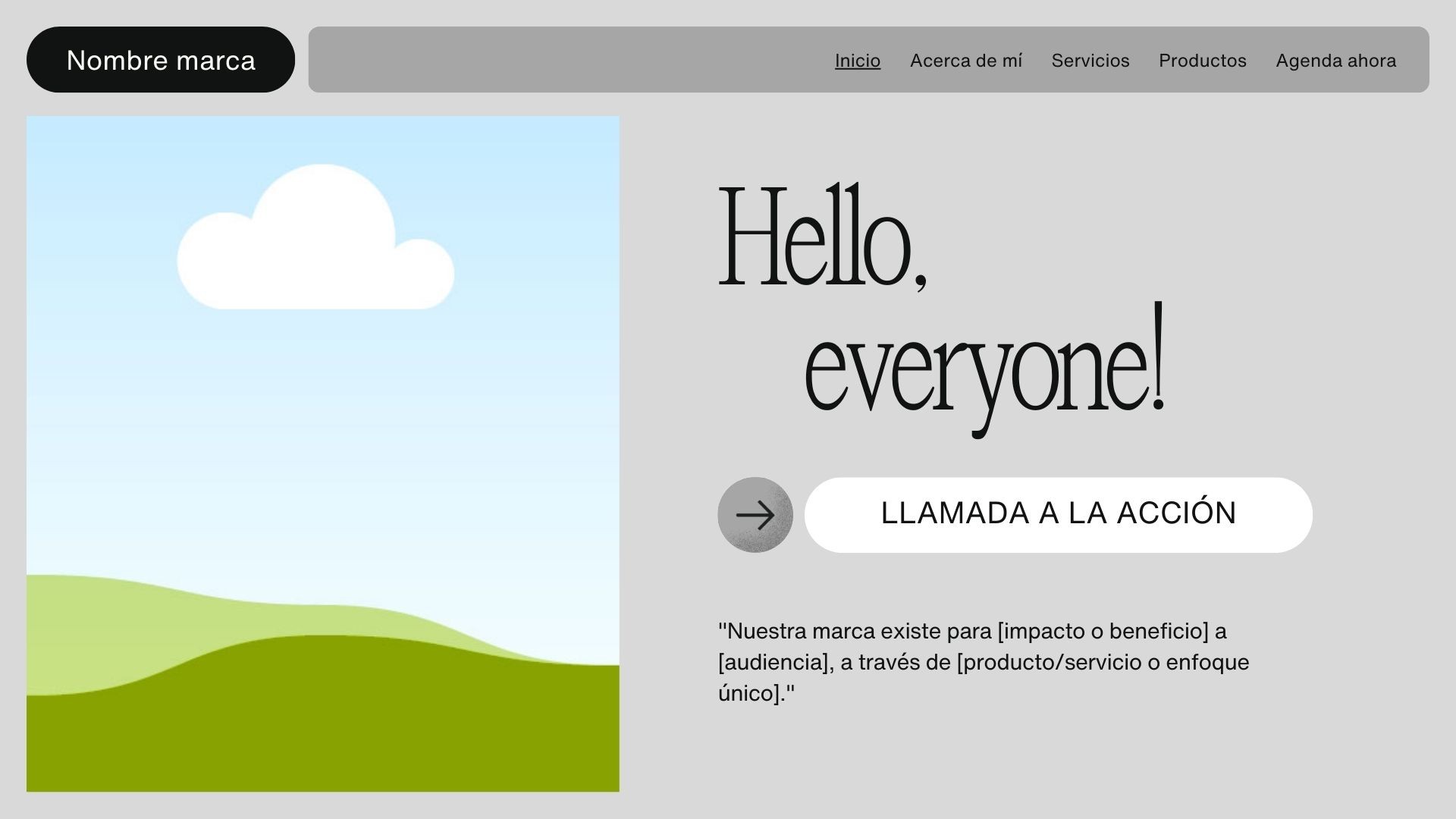1456x819 pixels.
Task: Select the Agenda ahora navigation link
Action: tap(1335, 61)
